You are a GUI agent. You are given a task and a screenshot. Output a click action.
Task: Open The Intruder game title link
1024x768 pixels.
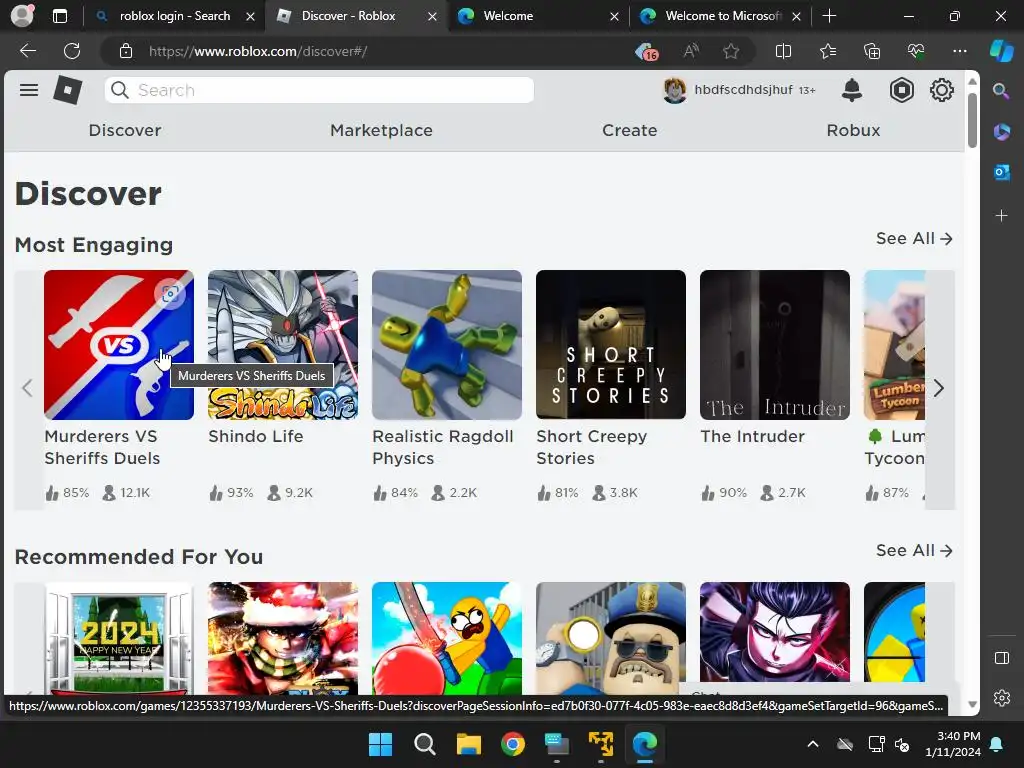[x=752, y=436]
